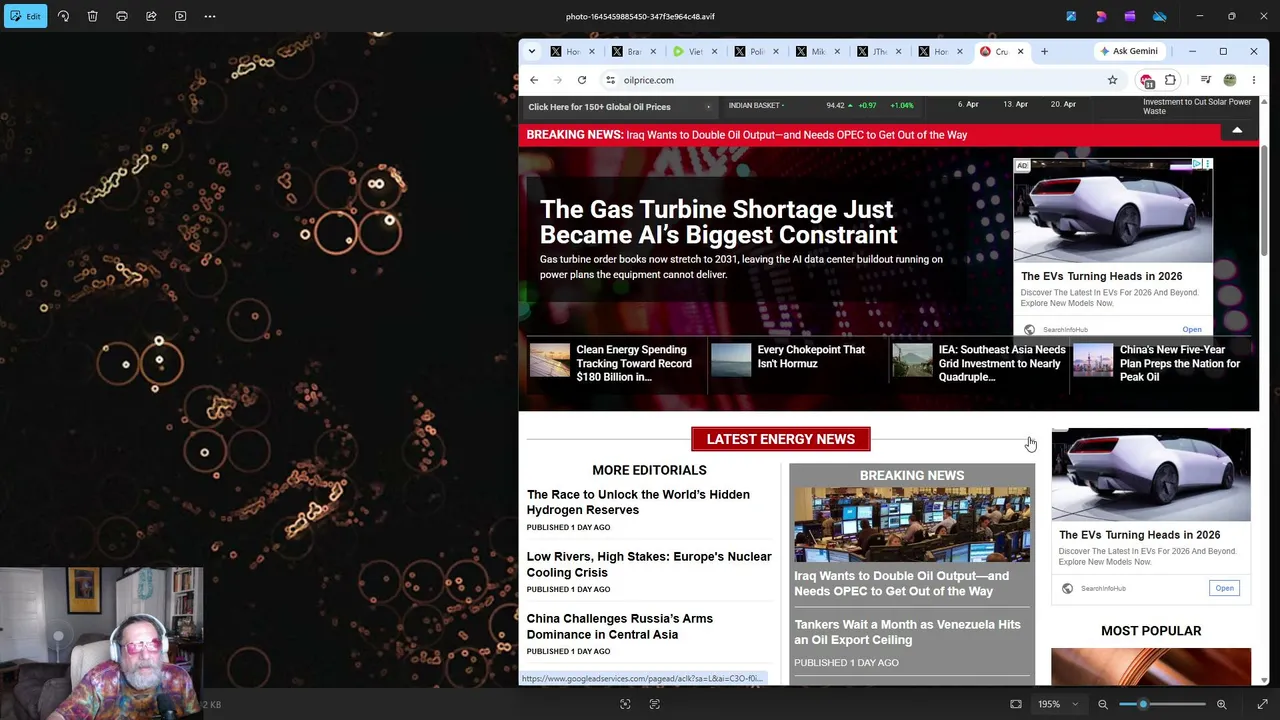Go back in Chrome browser

coord(534,80)
